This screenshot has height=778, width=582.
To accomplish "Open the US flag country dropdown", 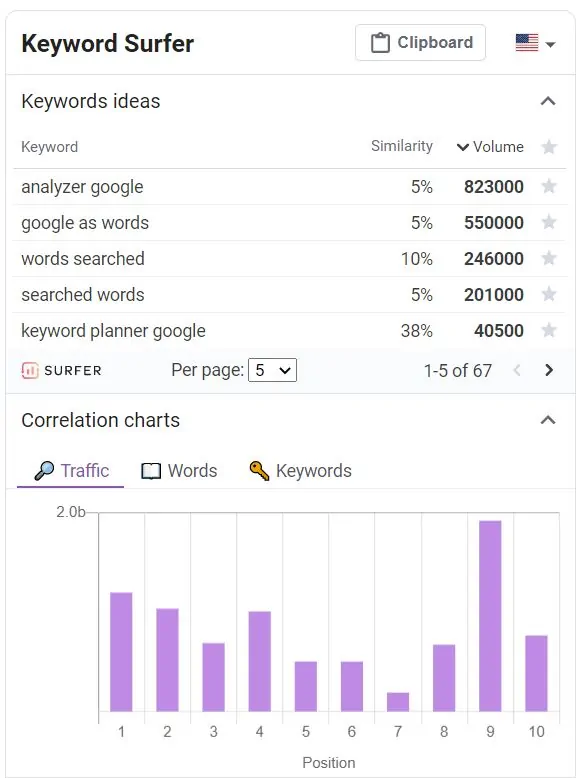I will pyautogui.click(x=535, y=43).
